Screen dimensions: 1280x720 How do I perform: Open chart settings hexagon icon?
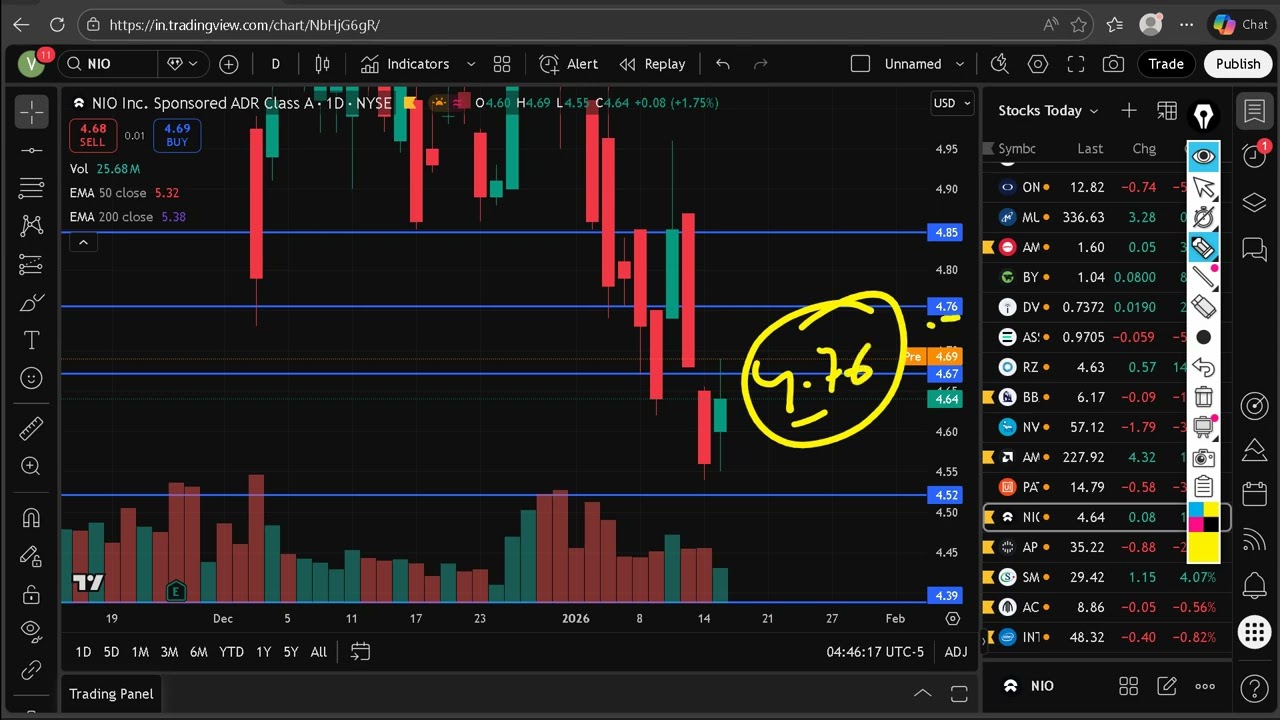point(1038,64)
